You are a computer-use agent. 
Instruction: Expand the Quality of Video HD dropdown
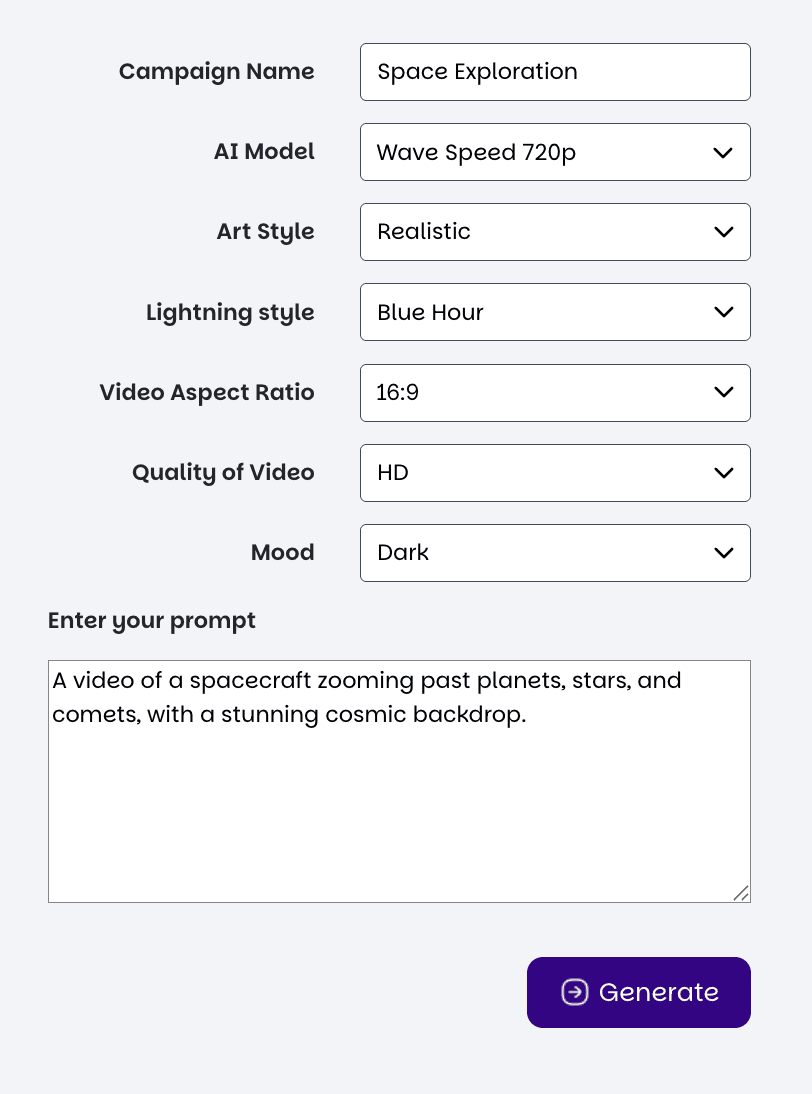pos(555,473)
